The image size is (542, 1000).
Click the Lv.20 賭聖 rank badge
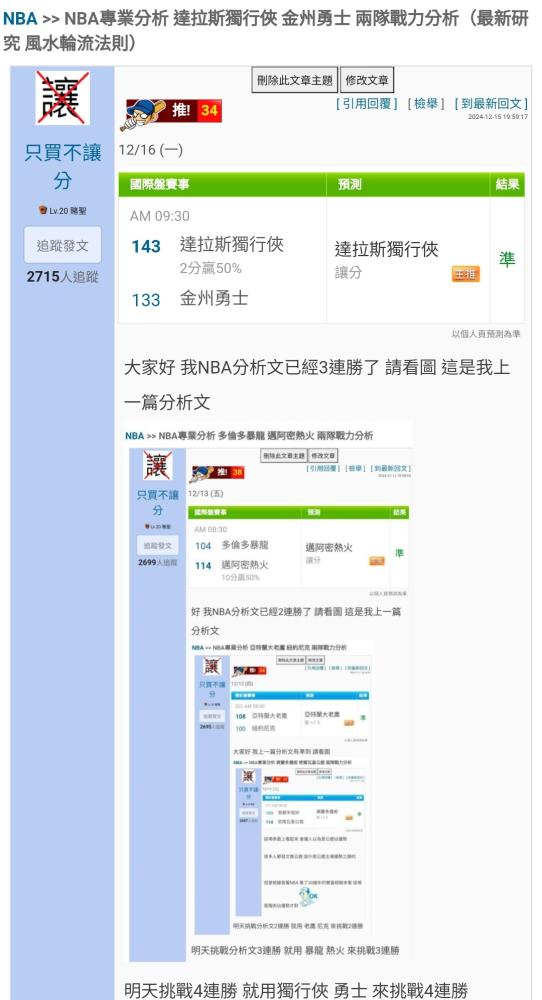pos(62,210)
